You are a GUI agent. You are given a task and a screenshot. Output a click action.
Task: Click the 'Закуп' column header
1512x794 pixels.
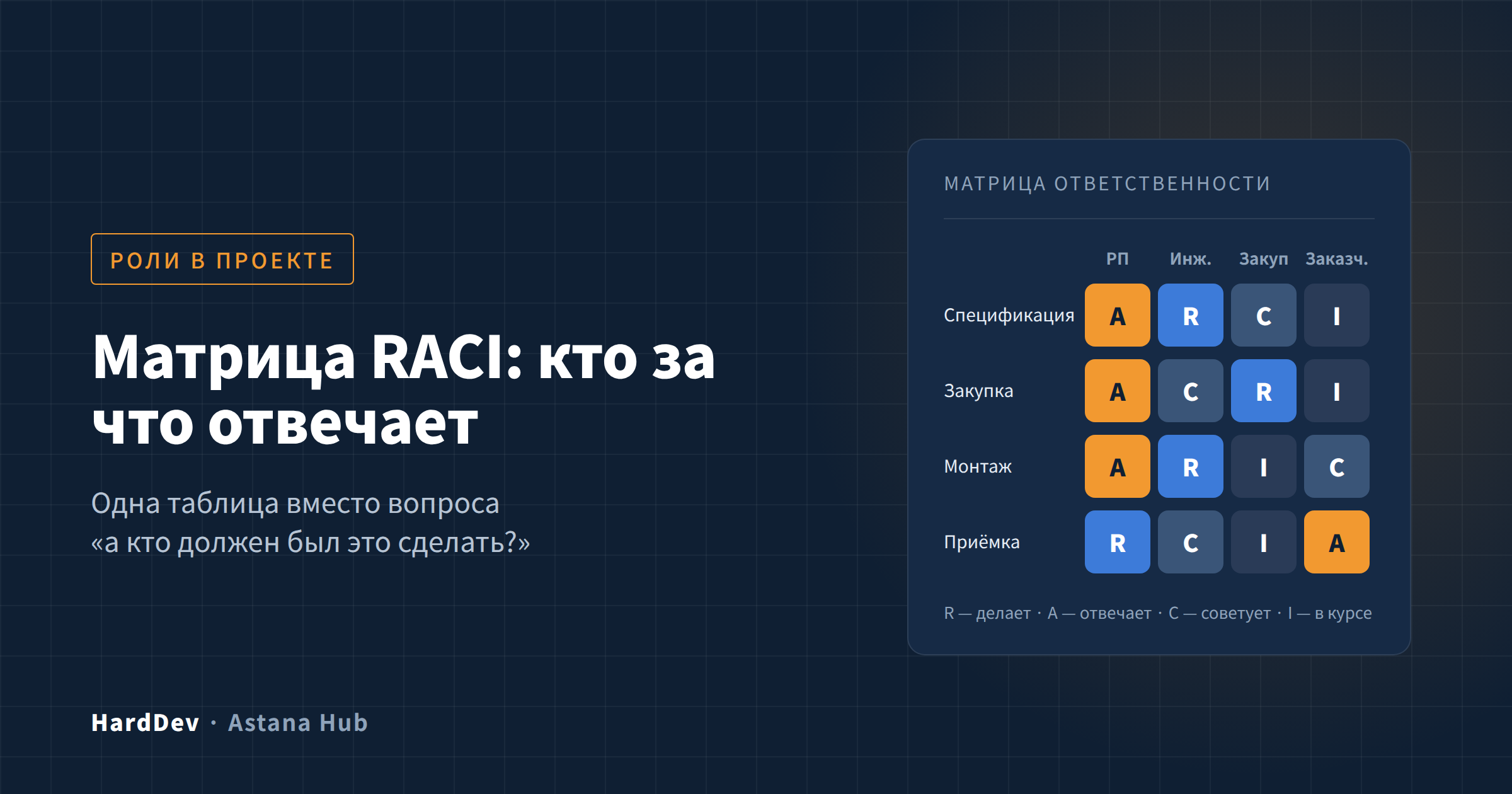point(1264,259)
